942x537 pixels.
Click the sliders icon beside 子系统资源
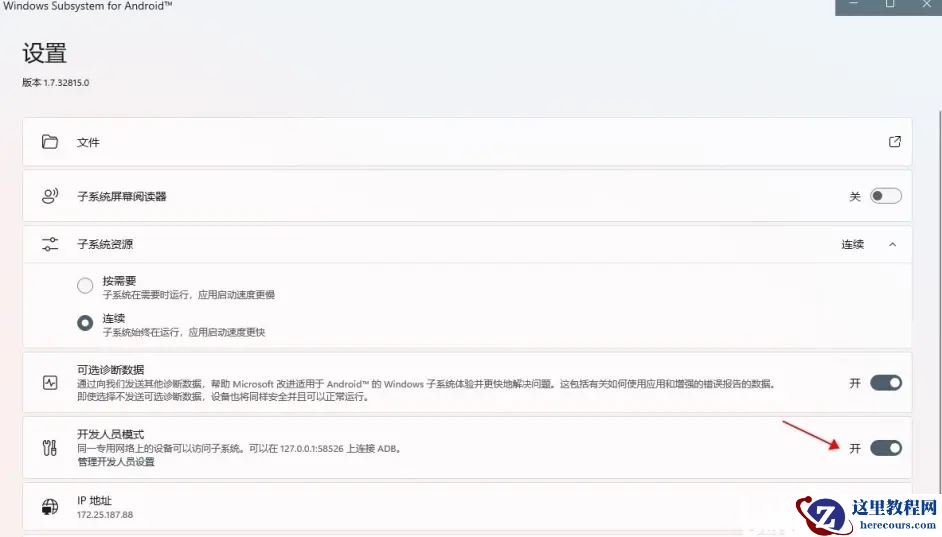pyautogui.click(x=50, y=244)
